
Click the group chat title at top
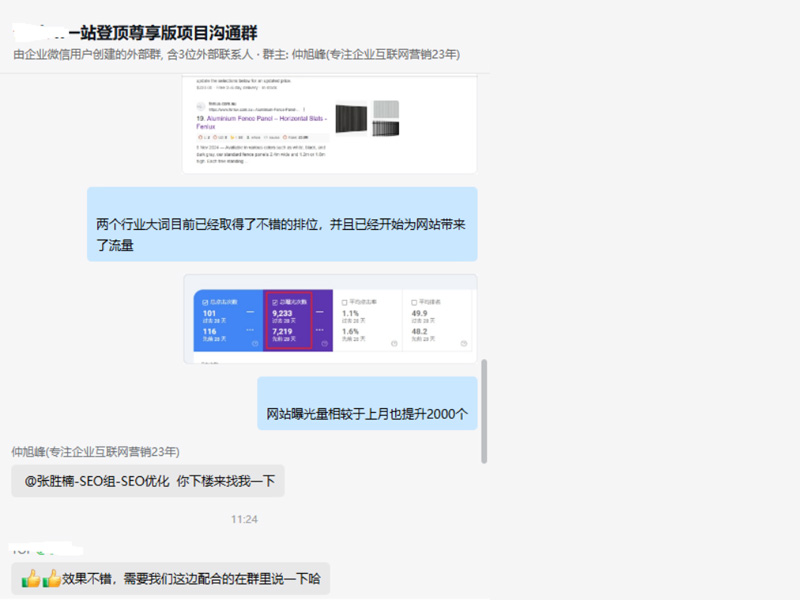(x=150, y=32)
